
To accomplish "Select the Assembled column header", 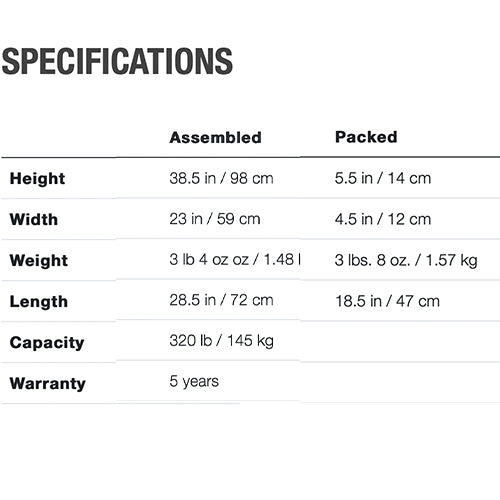I will (x=215, y=137).
